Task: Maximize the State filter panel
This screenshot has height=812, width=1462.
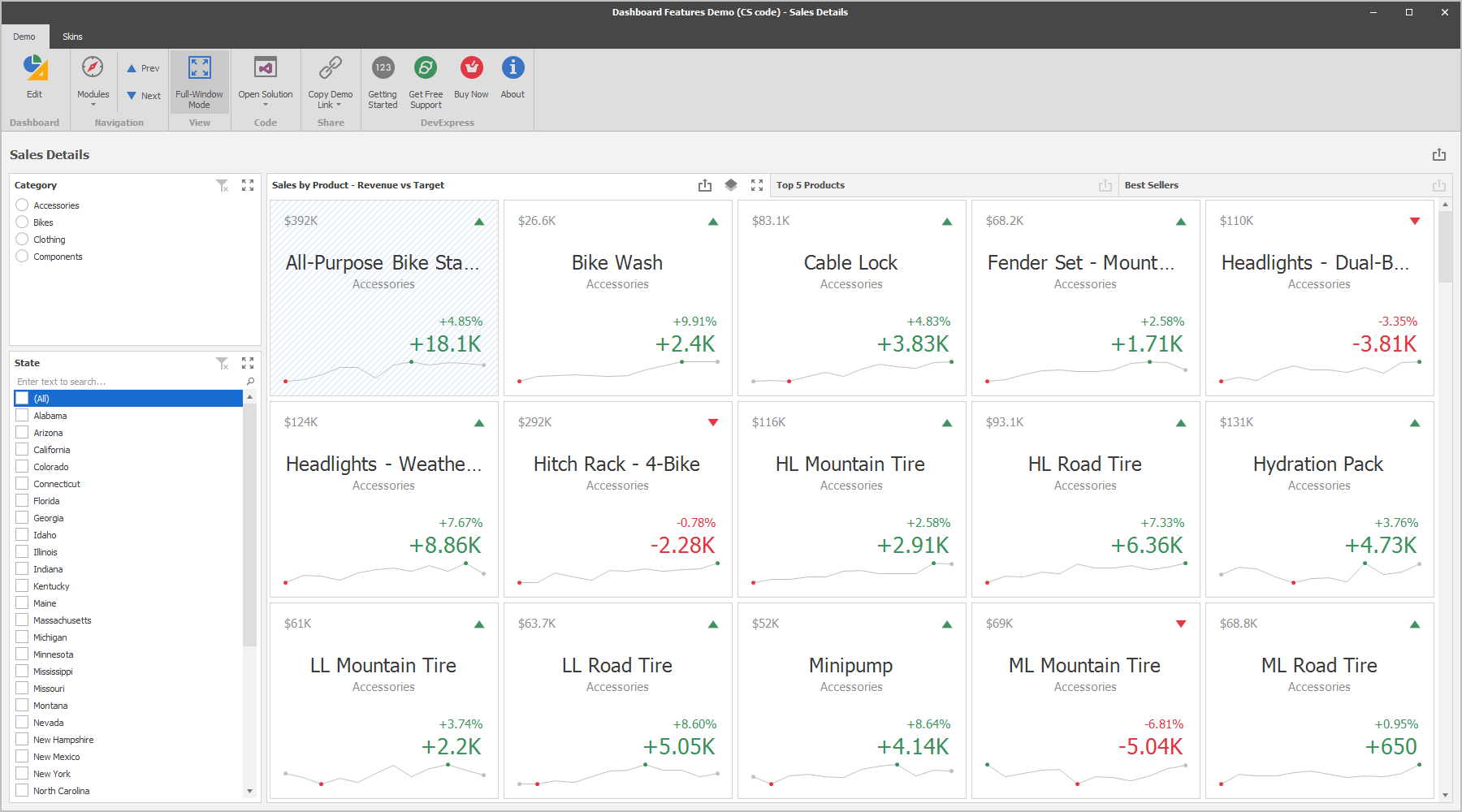Action: tap(248, 363)
